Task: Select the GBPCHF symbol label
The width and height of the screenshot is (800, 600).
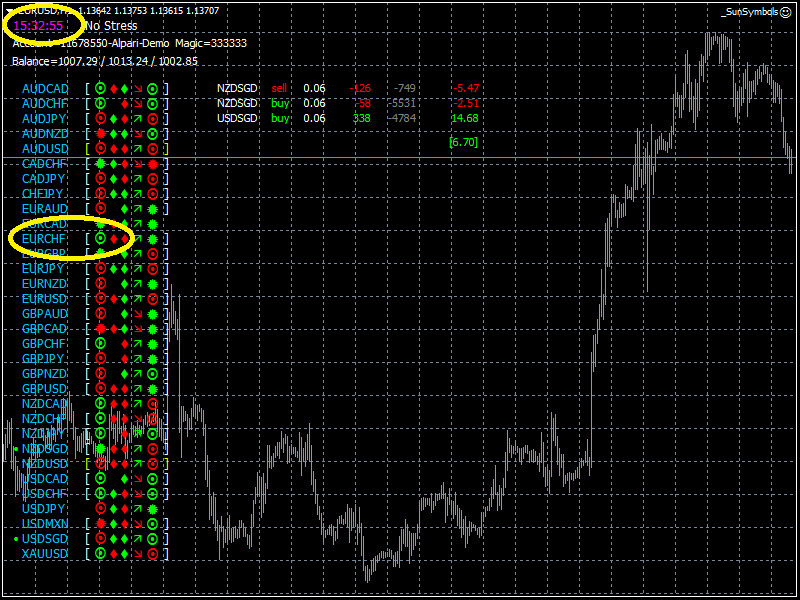Action: [x=44, y=343]
